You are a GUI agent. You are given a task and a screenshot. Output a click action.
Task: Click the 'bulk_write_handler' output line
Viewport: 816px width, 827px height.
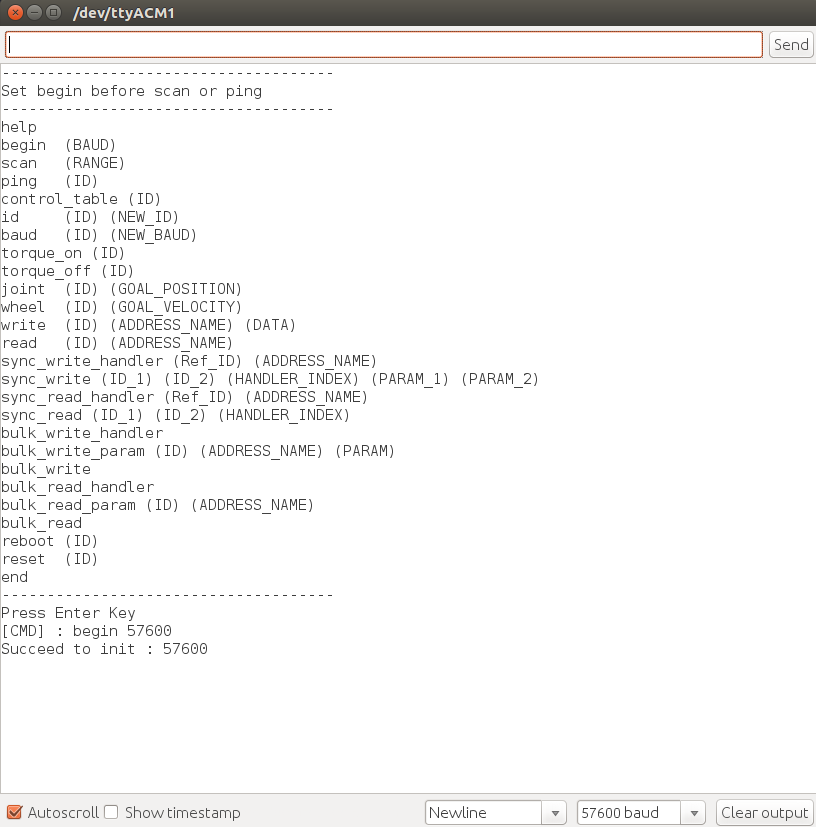coord(82,433)
